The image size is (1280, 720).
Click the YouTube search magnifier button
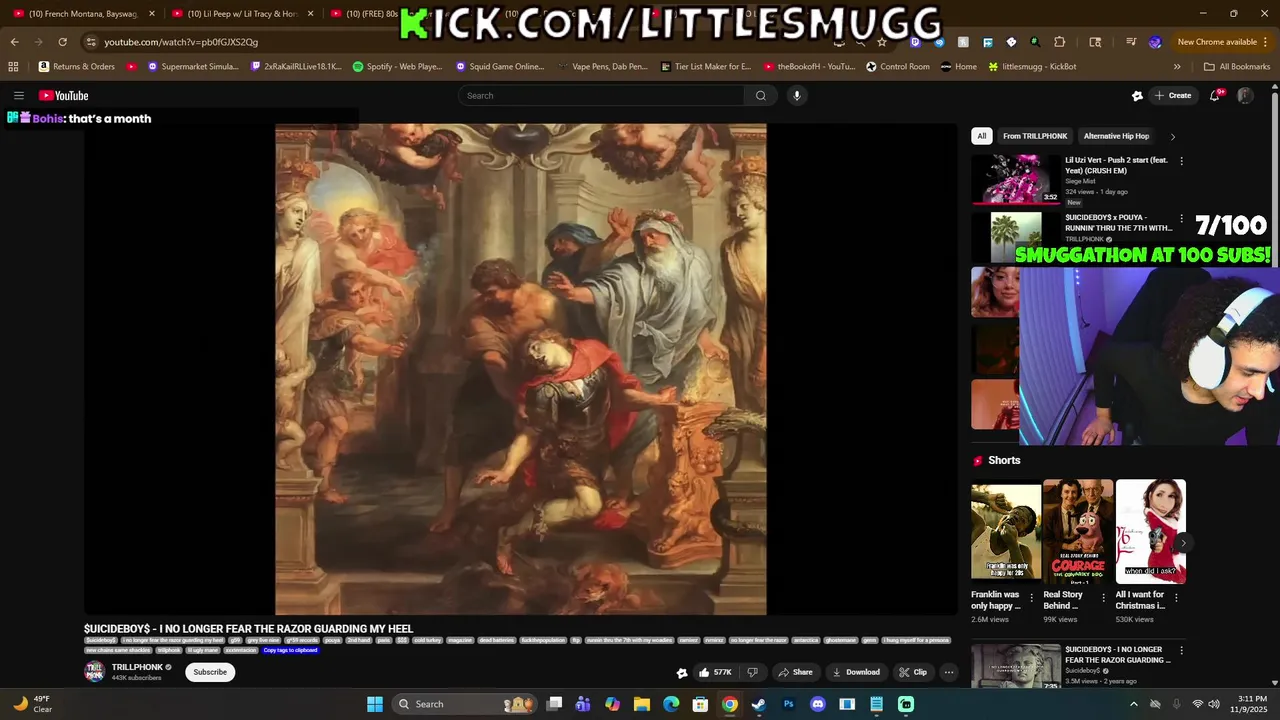coord(760,96)
